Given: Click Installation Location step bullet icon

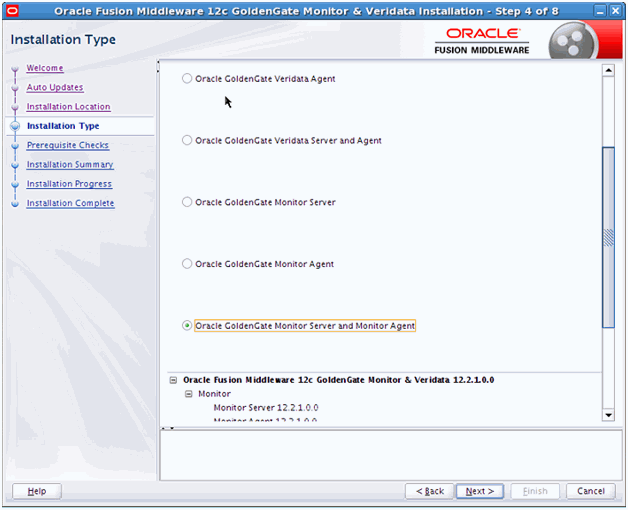Looking at the screenshot, I should click(x=15, y=107).
